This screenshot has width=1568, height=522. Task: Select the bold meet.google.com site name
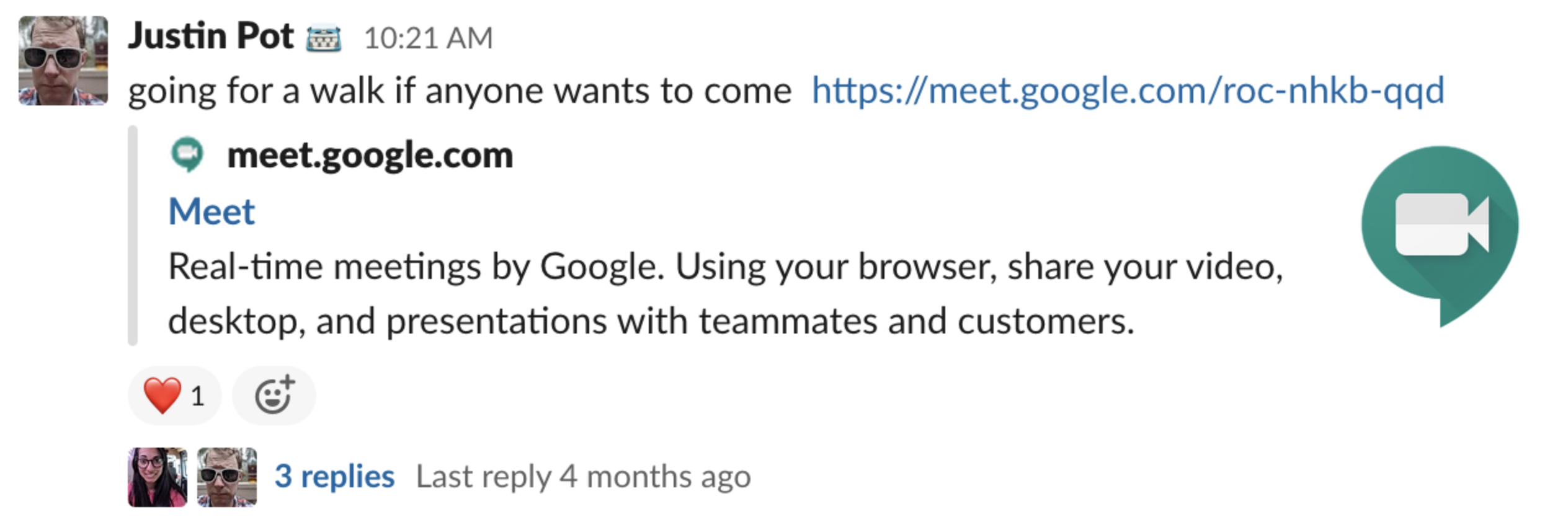pyautogui.click(x=370, y=155)
